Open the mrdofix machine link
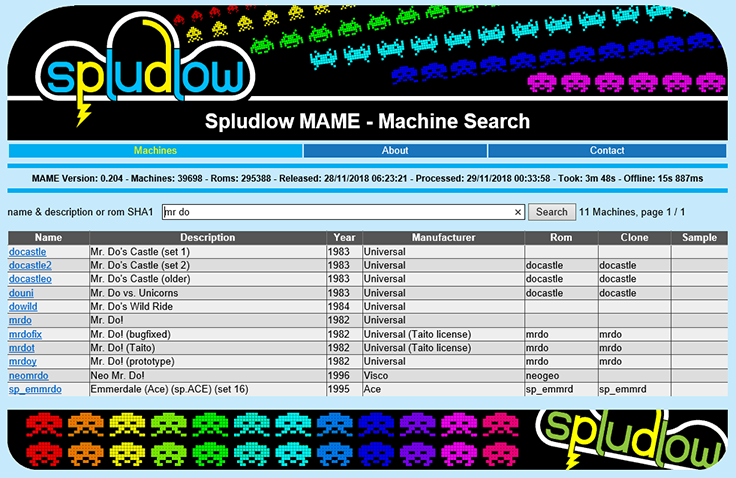The image size is (736, 478). tap(25, 334)
